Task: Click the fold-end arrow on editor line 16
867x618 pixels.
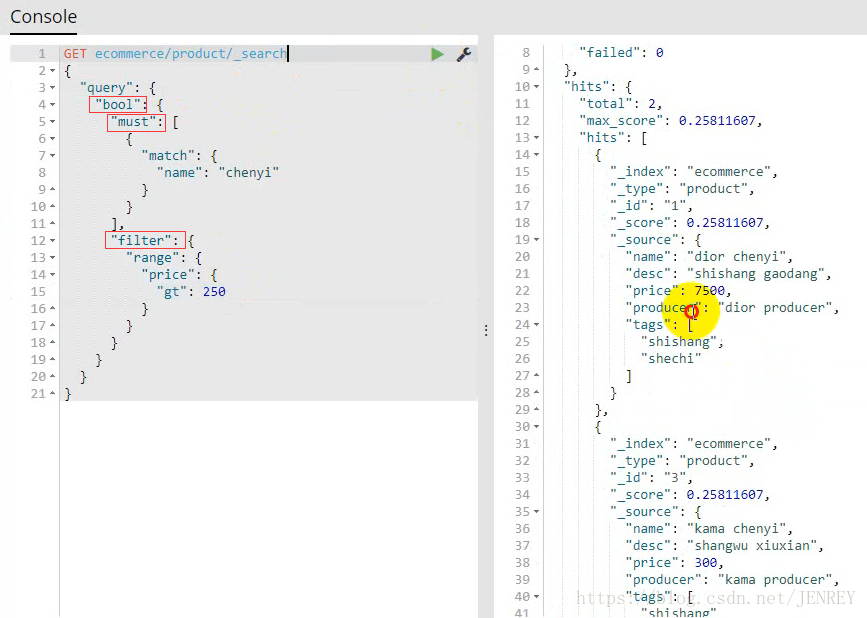Action: pyautogui.click(x=53, y=308)
